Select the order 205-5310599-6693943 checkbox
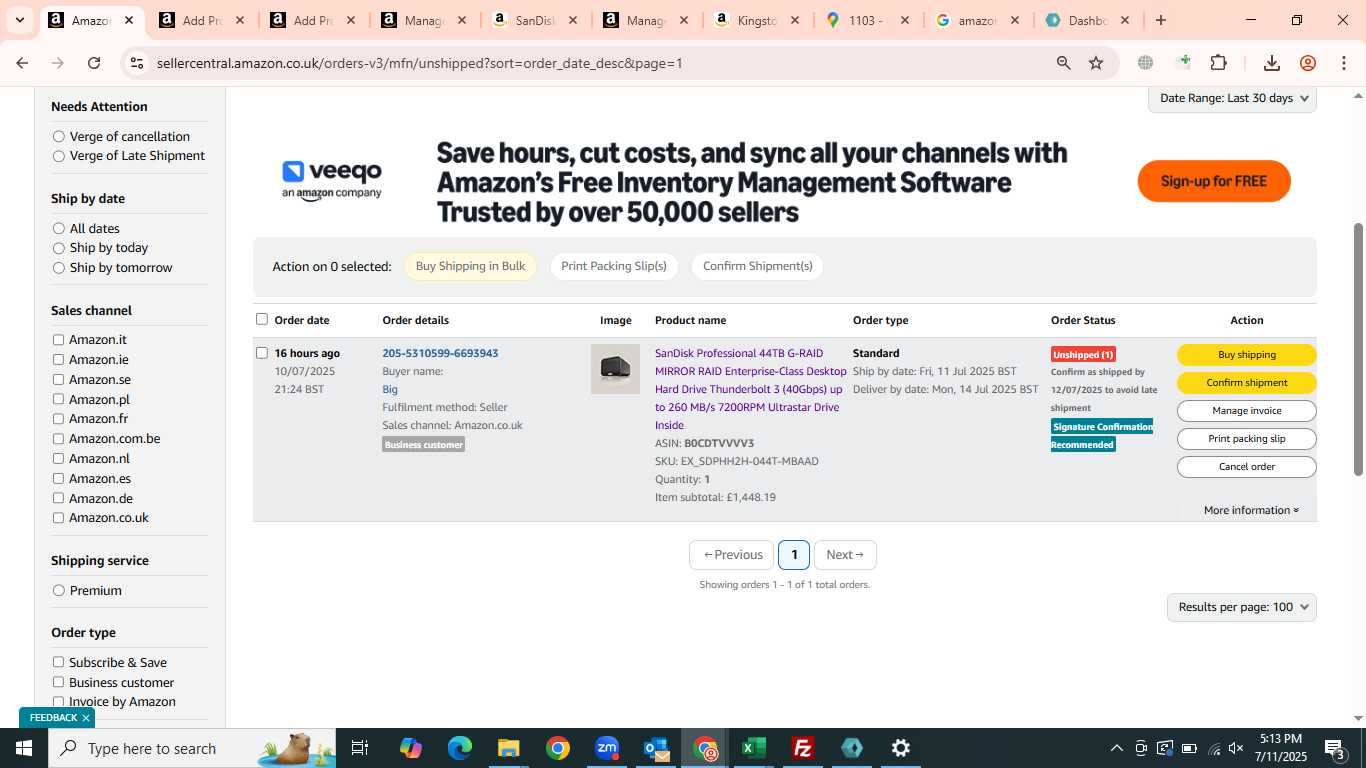Viewport: 1366px width, 768px height. click(x=262, y=353)
